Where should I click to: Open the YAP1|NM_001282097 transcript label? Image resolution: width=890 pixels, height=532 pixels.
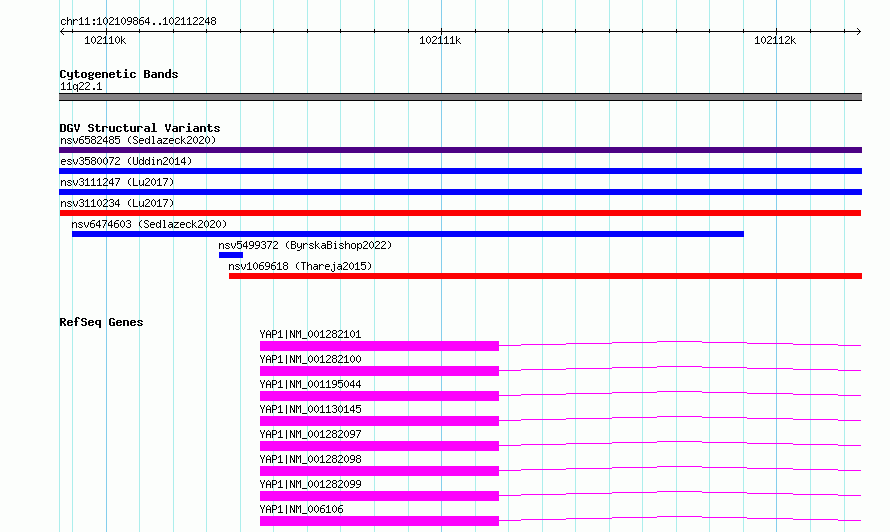click(x=310, y=434)
